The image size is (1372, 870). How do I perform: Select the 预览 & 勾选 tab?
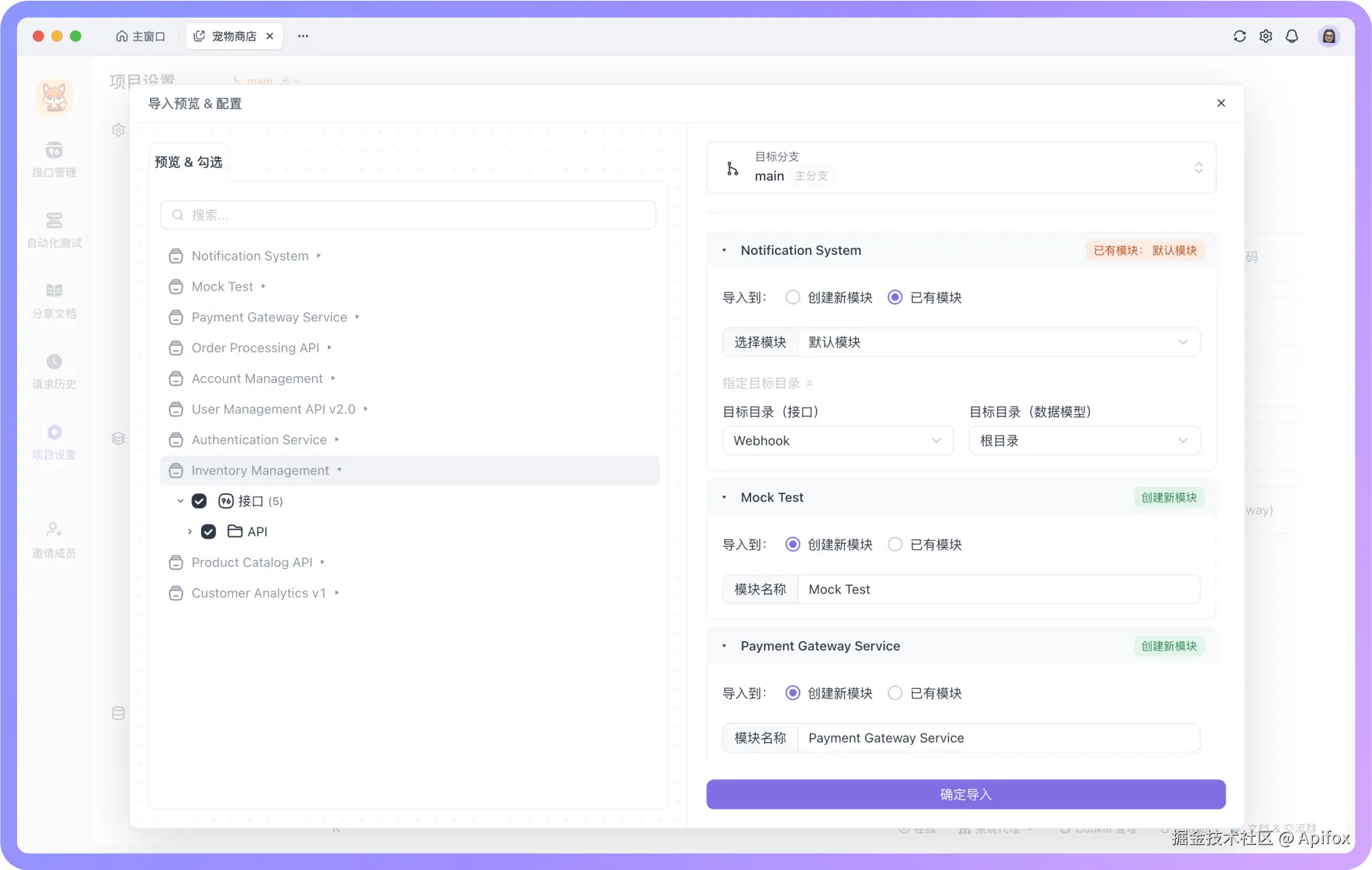tap(188, 162)
